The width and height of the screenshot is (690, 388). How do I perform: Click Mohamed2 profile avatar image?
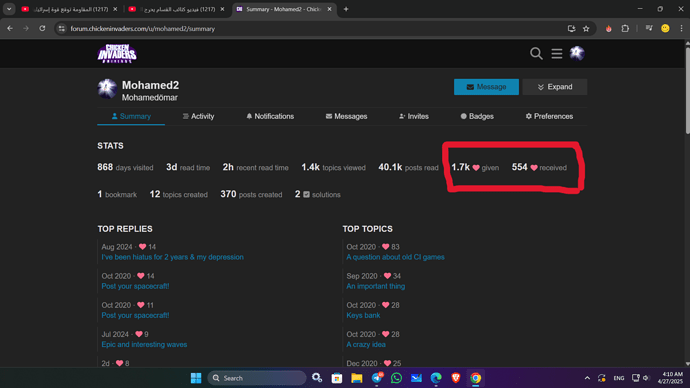pyautogui.click(x=107, y=89)
